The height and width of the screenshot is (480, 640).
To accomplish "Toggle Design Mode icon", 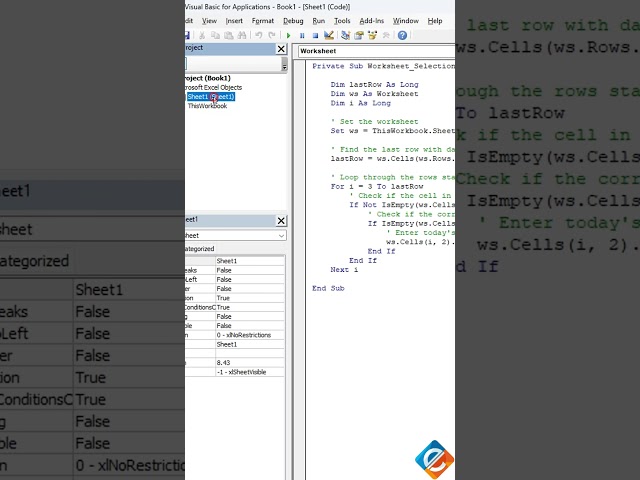I will (329, 36).
